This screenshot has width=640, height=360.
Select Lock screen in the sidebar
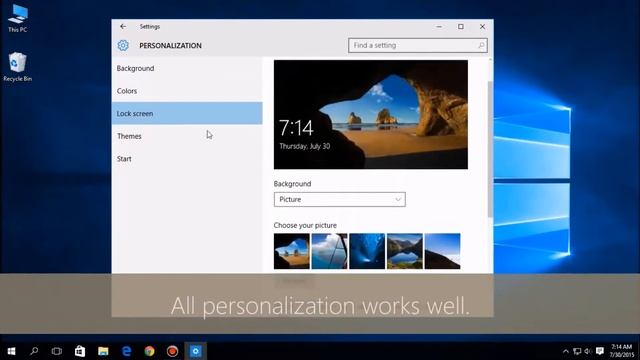coord(187,113)
